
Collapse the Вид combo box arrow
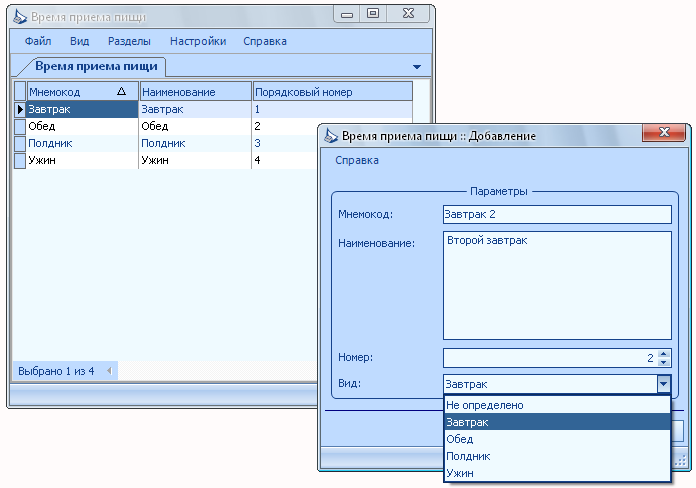pyautogui.click(x=664, y=384)
